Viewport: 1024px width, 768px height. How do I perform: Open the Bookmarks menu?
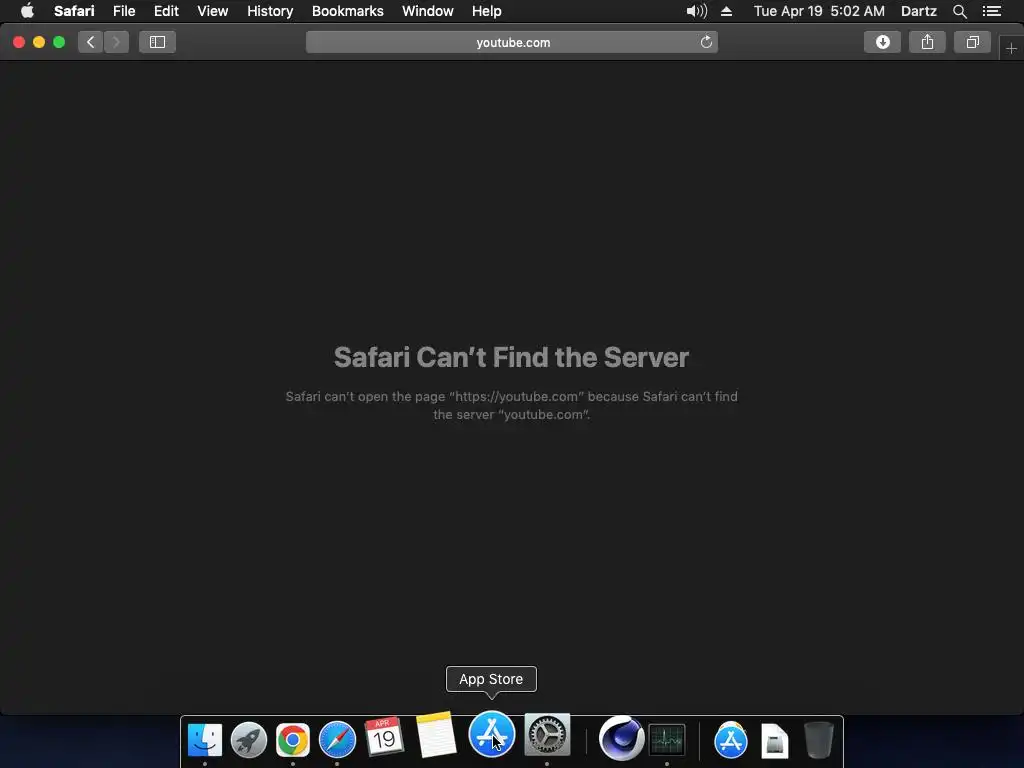coord(347,11)
